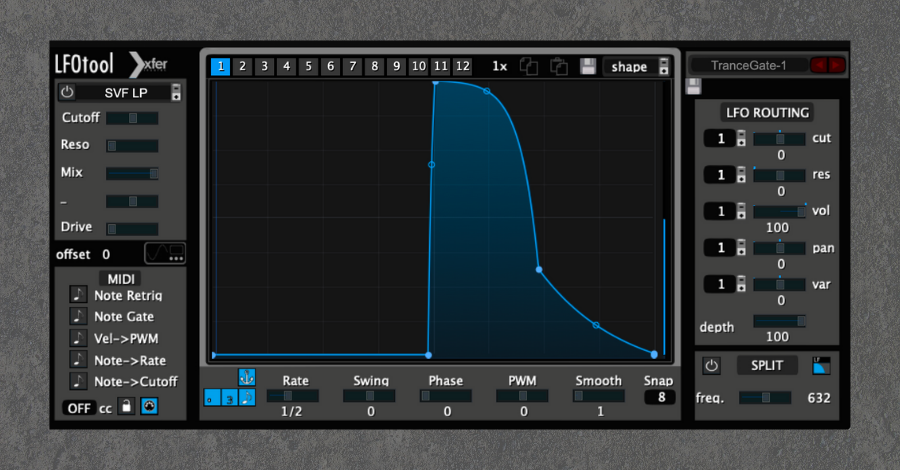
Task: Toggle the SPLIT section power button
Action: tap(711, 366)
